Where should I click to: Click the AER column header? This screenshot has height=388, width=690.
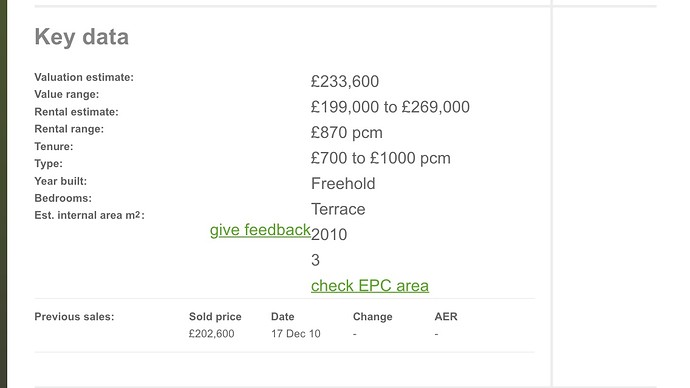pyautogui.click(x=446, y=317)
